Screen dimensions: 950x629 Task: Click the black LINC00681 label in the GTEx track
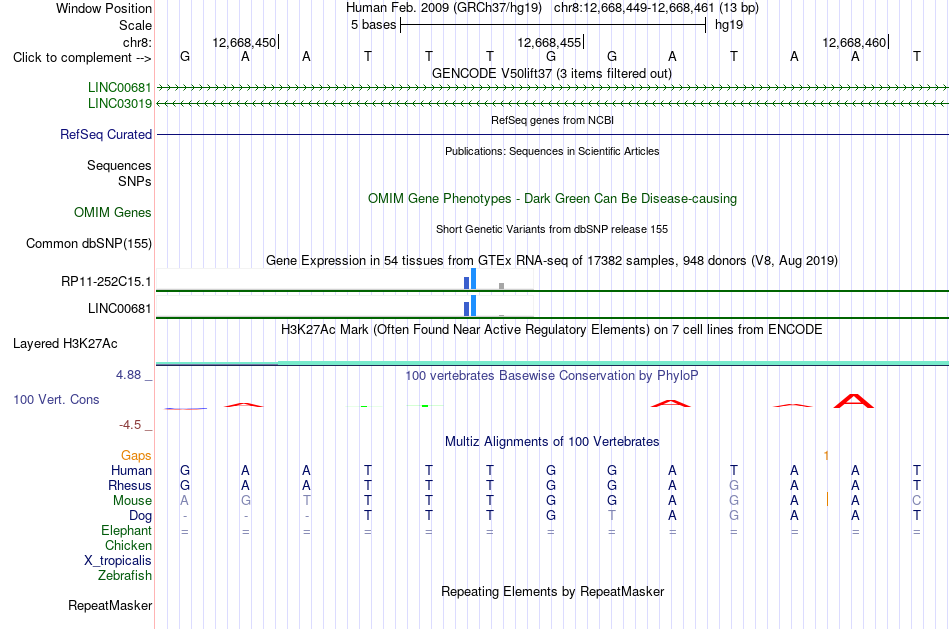(x=119, y=308)
